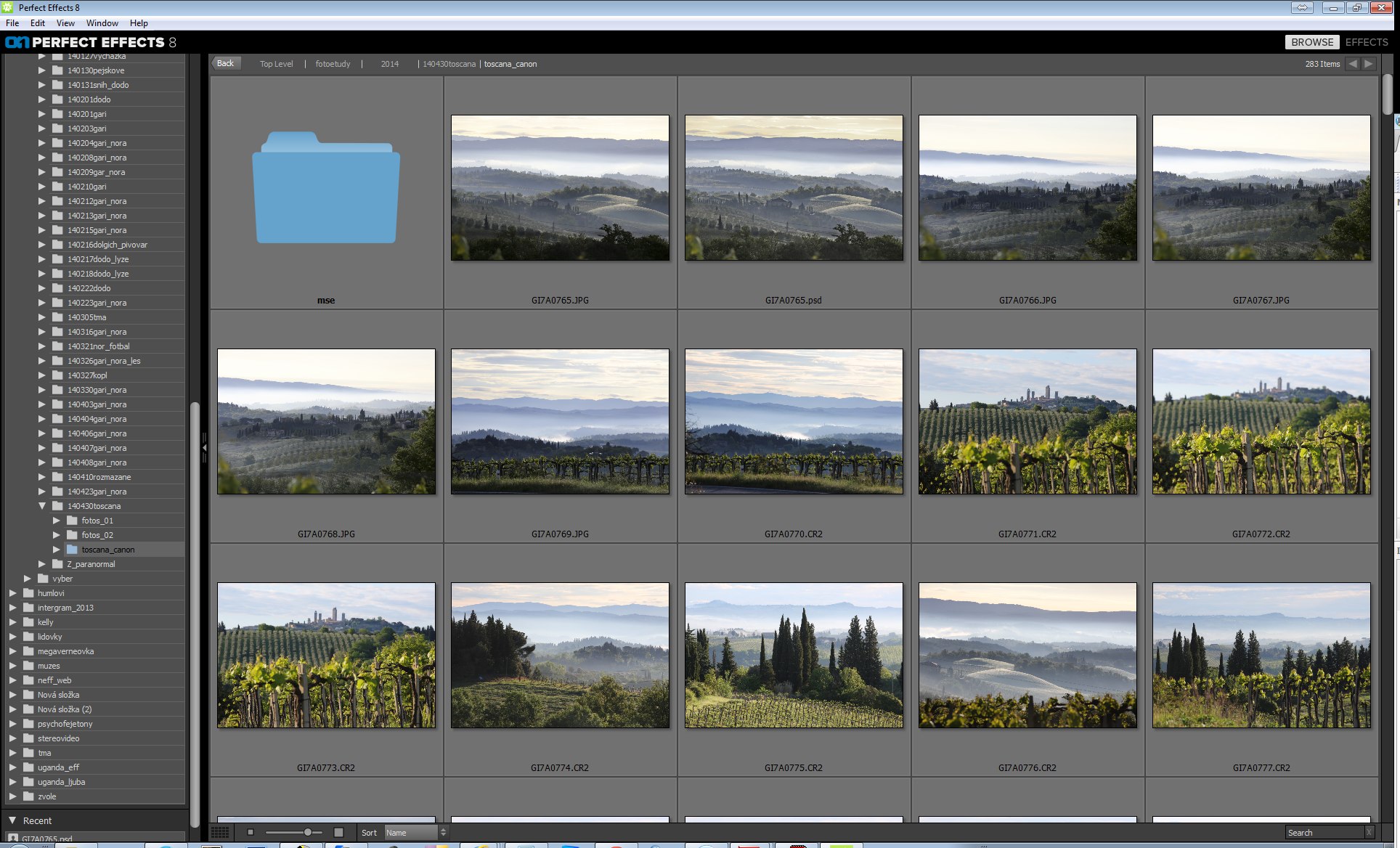Switch to the BROWSE mode
Screen dimensions: 1400x848
click(x=1311, y=42)
